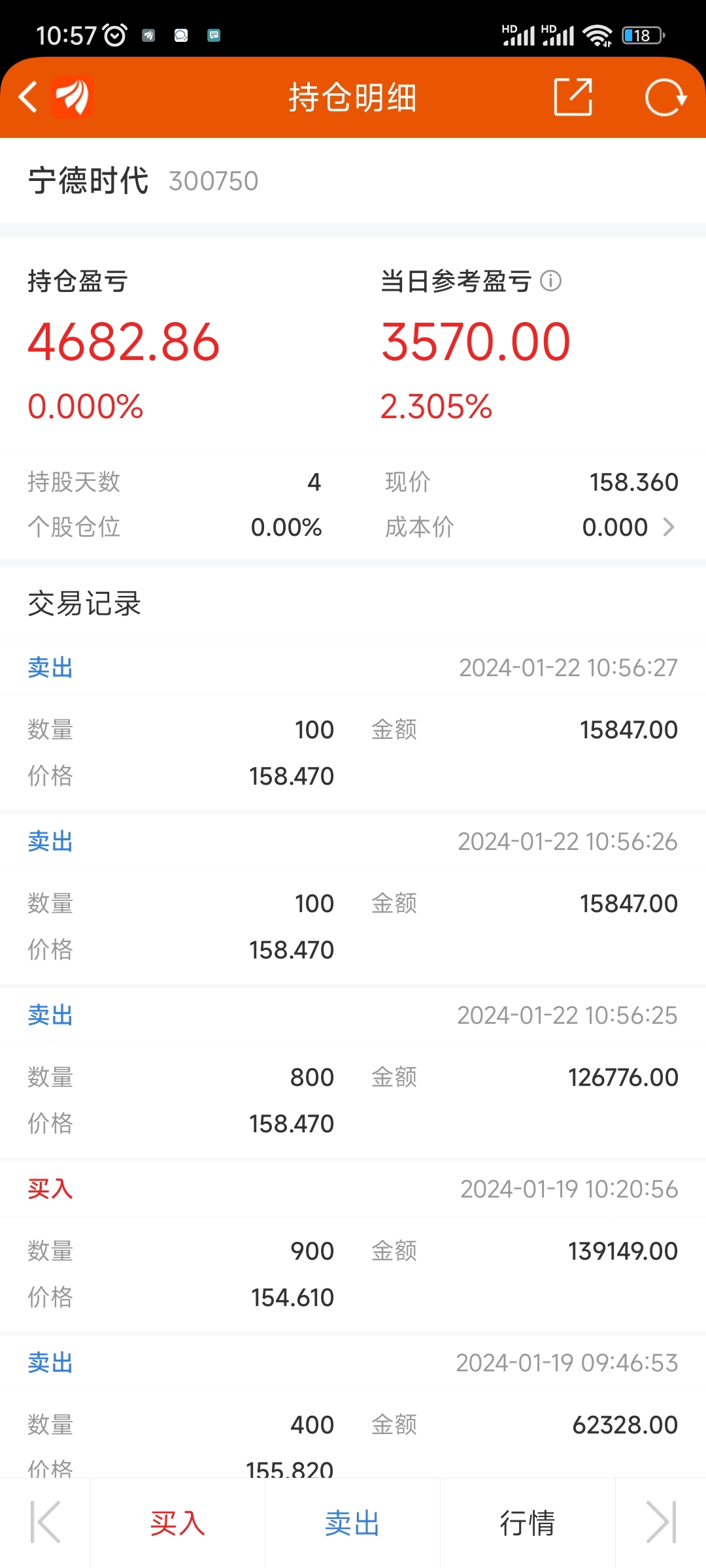706x1568 pixels.
Task: Expand the 成本价 details chevron
Action: click(x=669, y=527)
